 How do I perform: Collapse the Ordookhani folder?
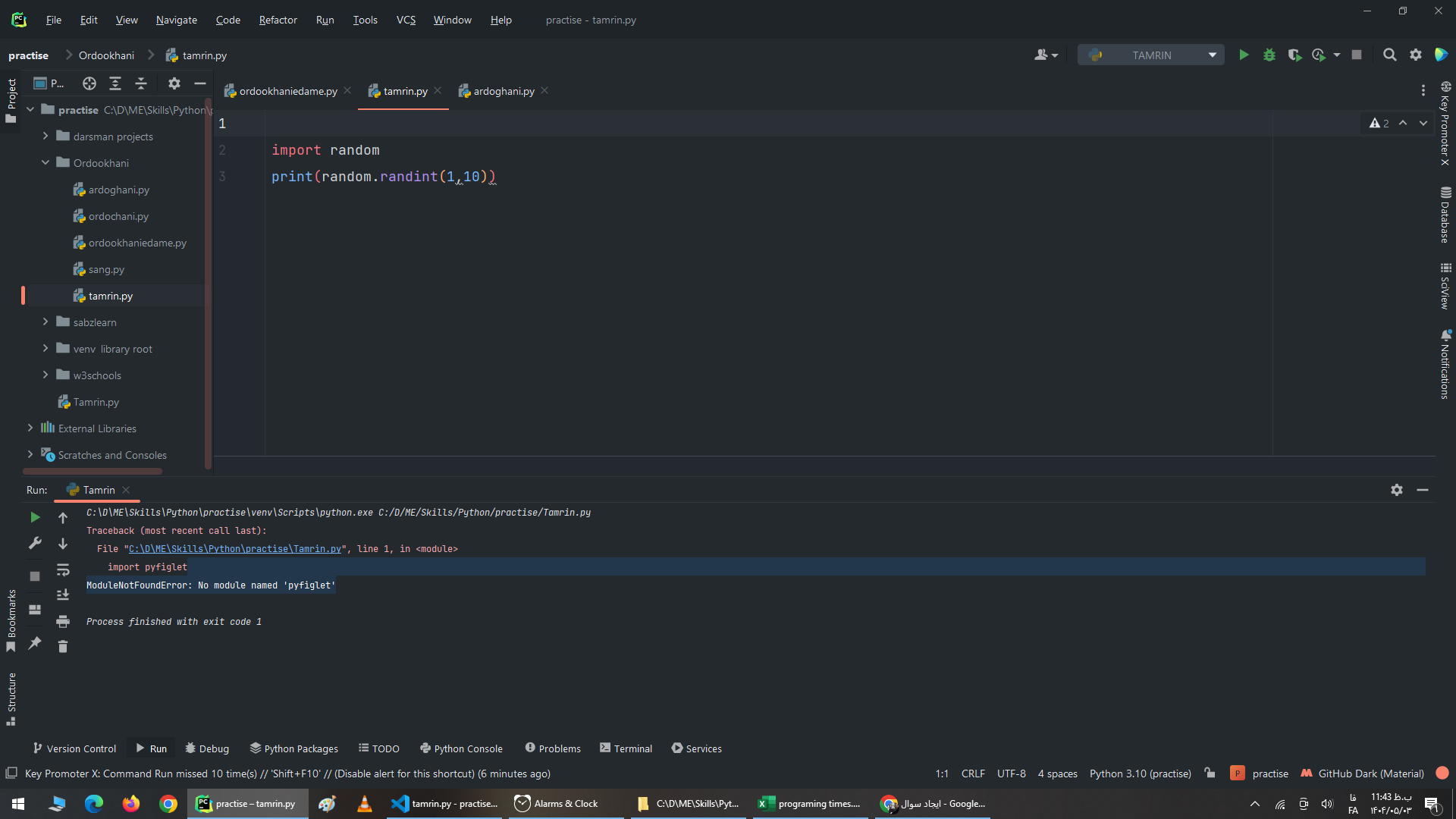[x=45, y=163]
